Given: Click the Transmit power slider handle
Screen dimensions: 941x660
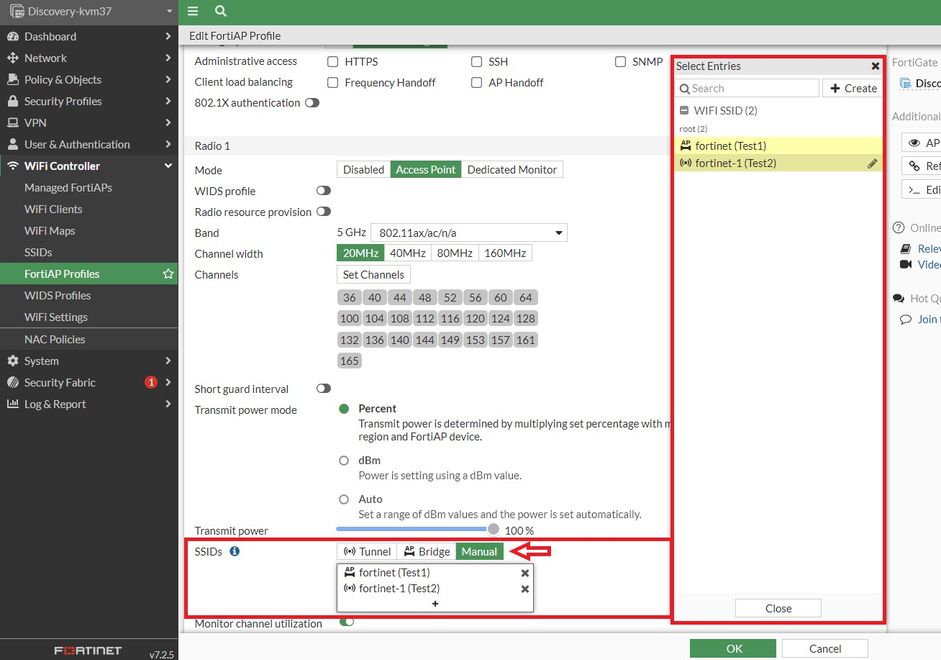Looking at the screenshot, I should pos(493,529).
